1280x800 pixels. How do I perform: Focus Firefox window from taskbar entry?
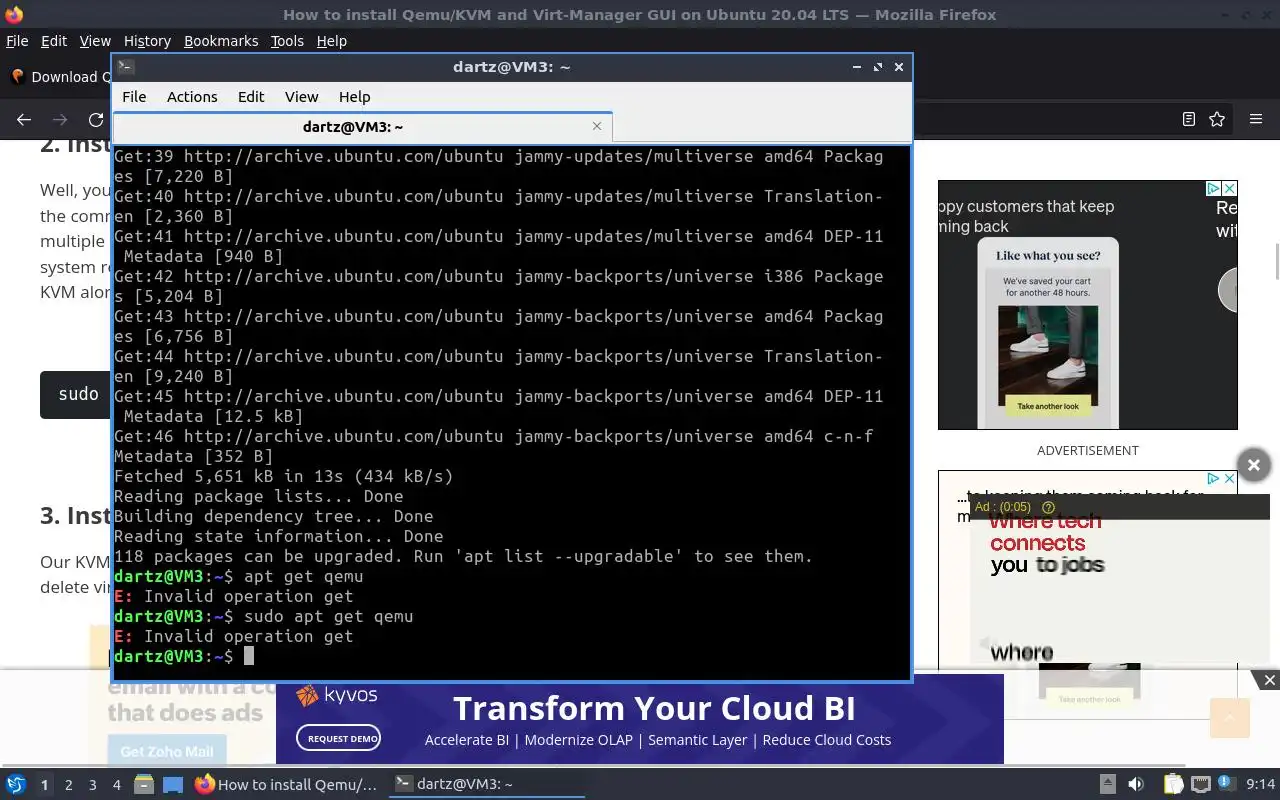[287, 785]
